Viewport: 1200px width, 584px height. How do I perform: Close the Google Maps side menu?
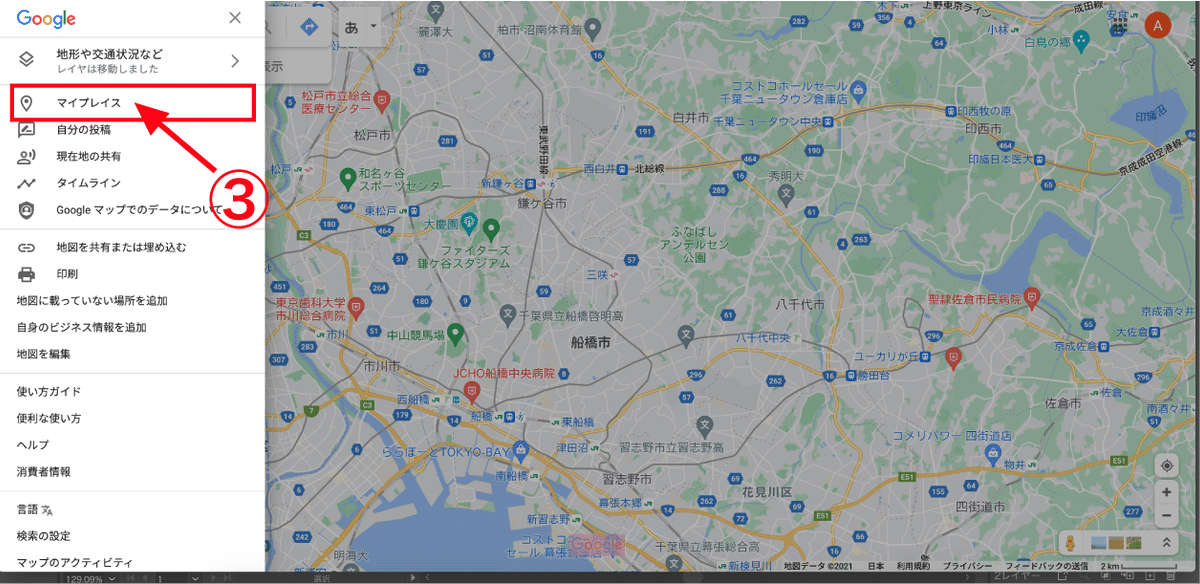click(x=234, y=17)
